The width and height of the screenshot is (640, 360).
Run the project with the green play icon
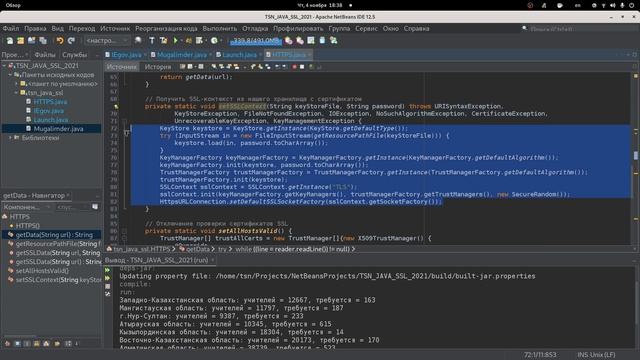click(176, 40)
